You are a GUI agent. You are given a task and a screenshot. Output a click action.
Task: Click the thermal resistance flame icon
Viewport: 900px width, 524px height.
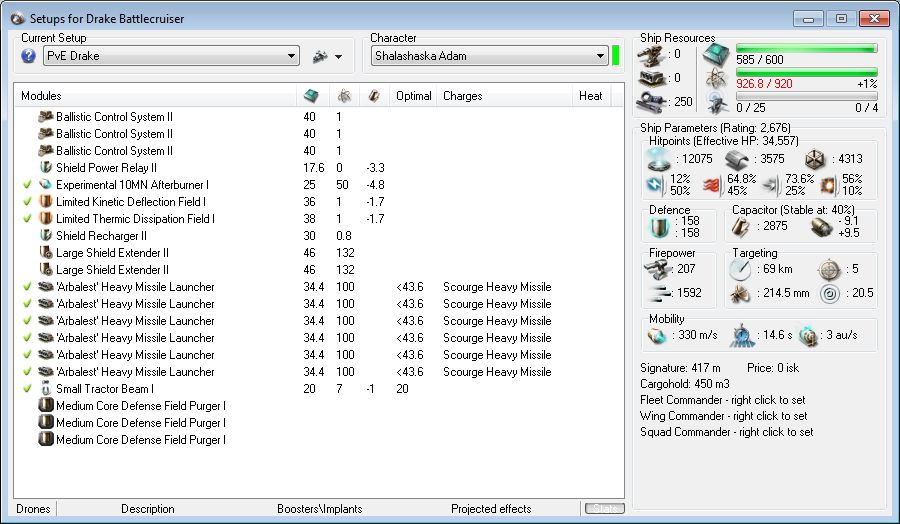[x=712, y=185]
